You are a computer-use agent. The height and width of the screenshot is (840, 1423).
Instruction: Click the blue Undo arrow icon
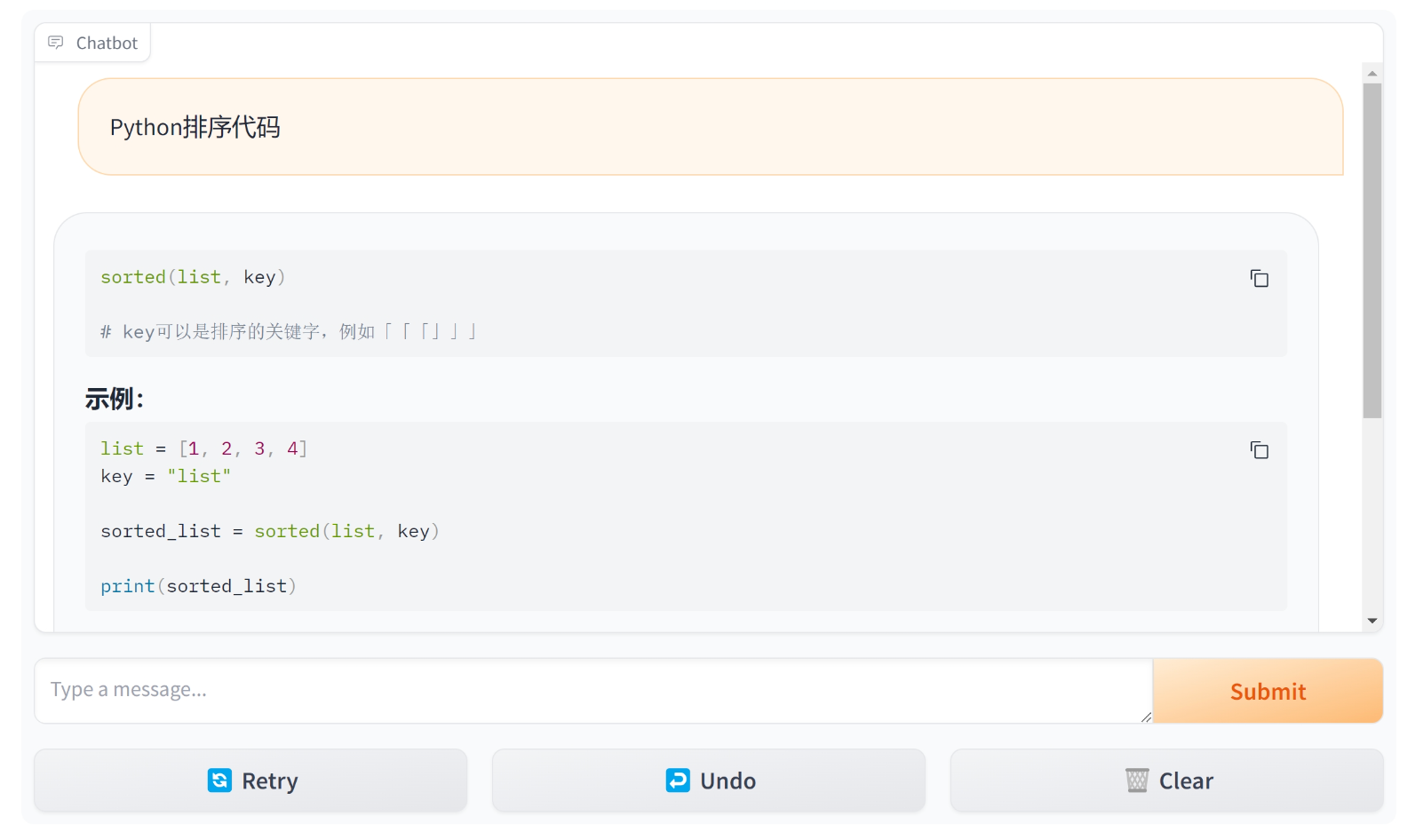point(678,781)
